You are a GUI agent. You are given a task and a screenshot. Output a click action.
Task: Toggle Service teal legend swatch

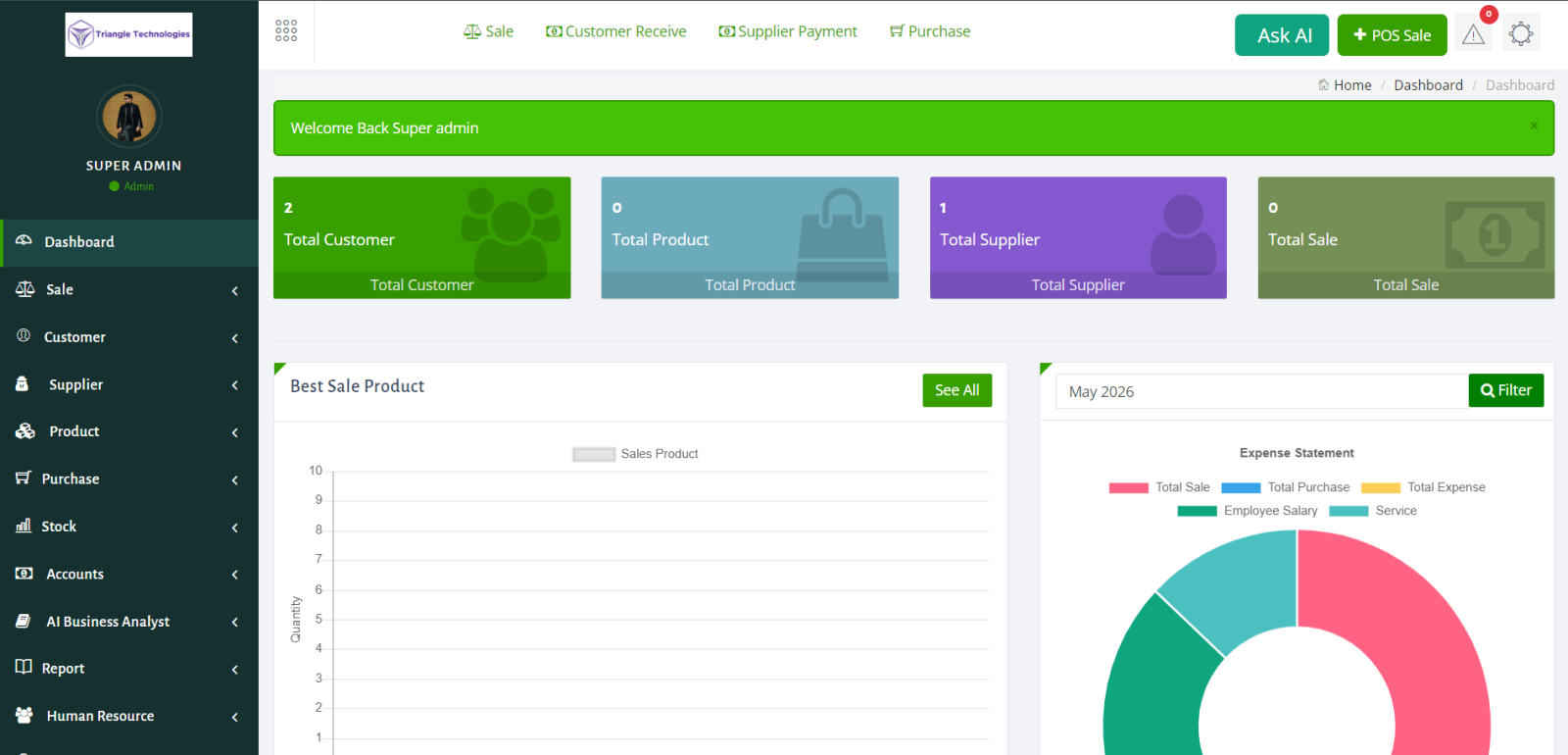click(x=1348, y=511)
